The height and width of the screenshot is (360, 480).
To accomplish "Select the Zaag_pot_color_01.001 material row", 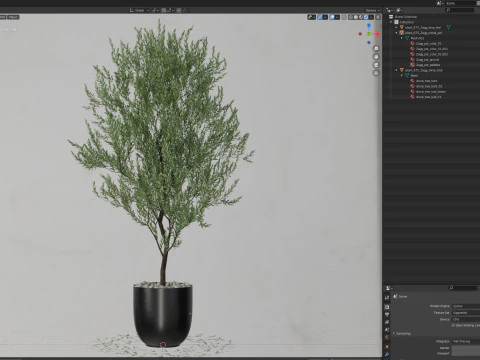I will point(431,49).
